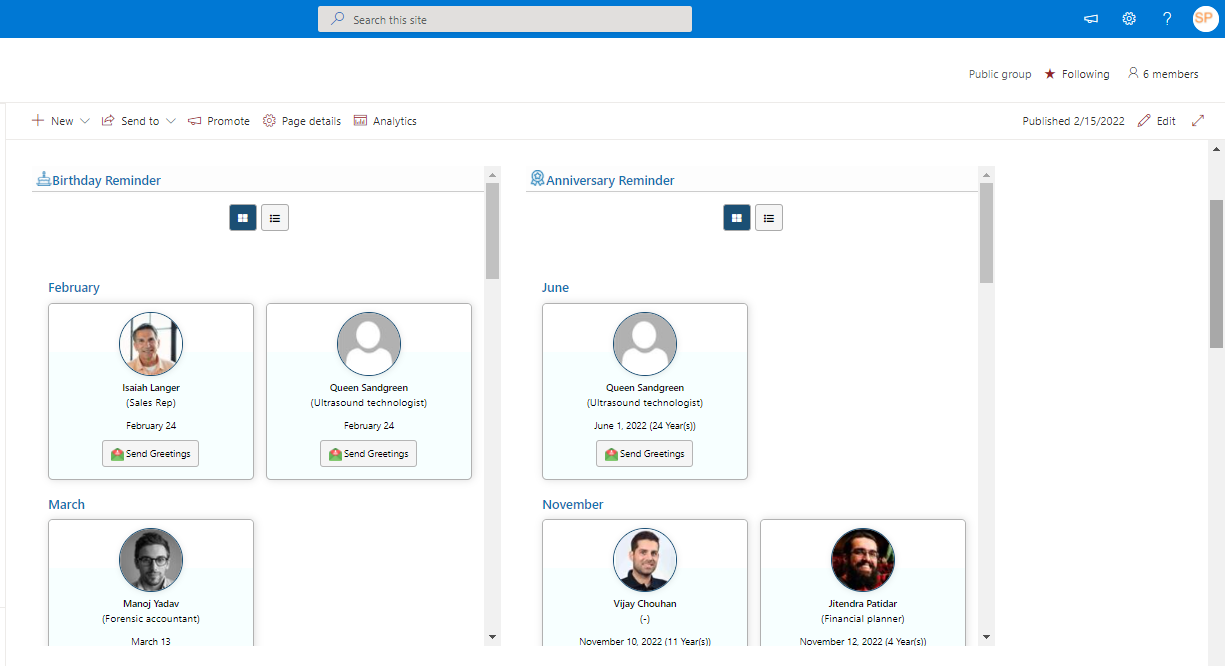Open the Help question mark
The image size is (1225, 666).
click(x=1167, y=18)
